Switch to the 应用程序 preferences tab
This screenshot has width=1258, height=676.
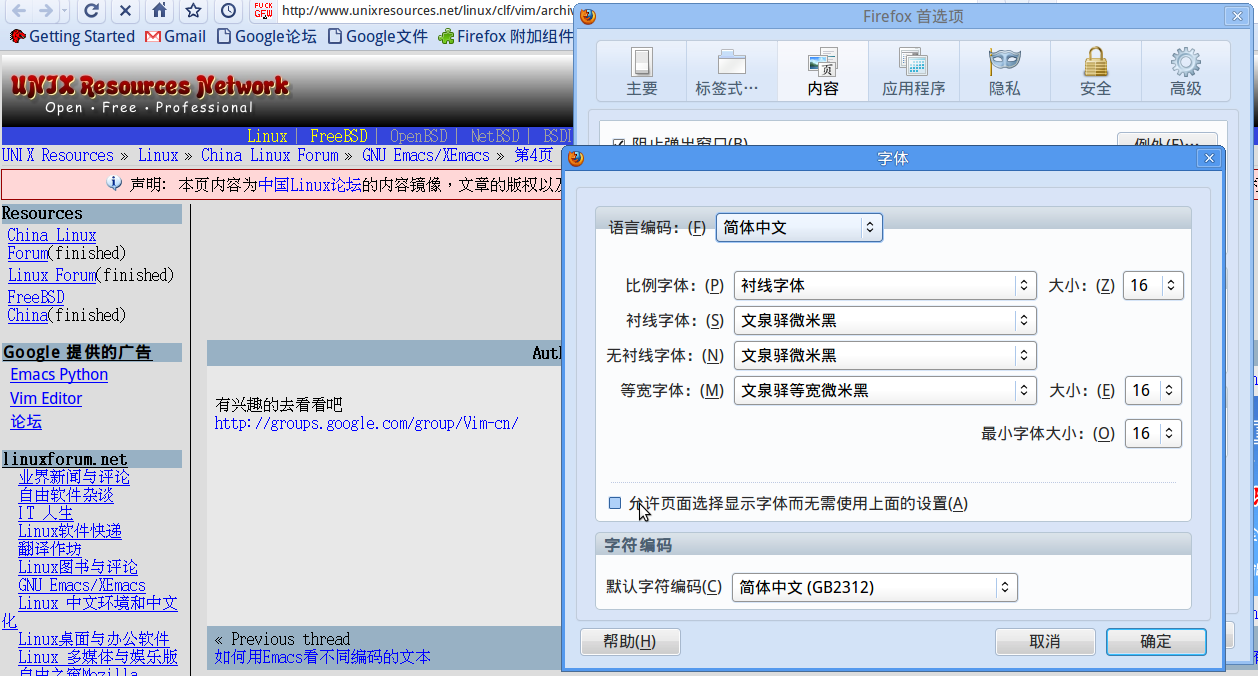pyautogui.click(x=914, y=72)
